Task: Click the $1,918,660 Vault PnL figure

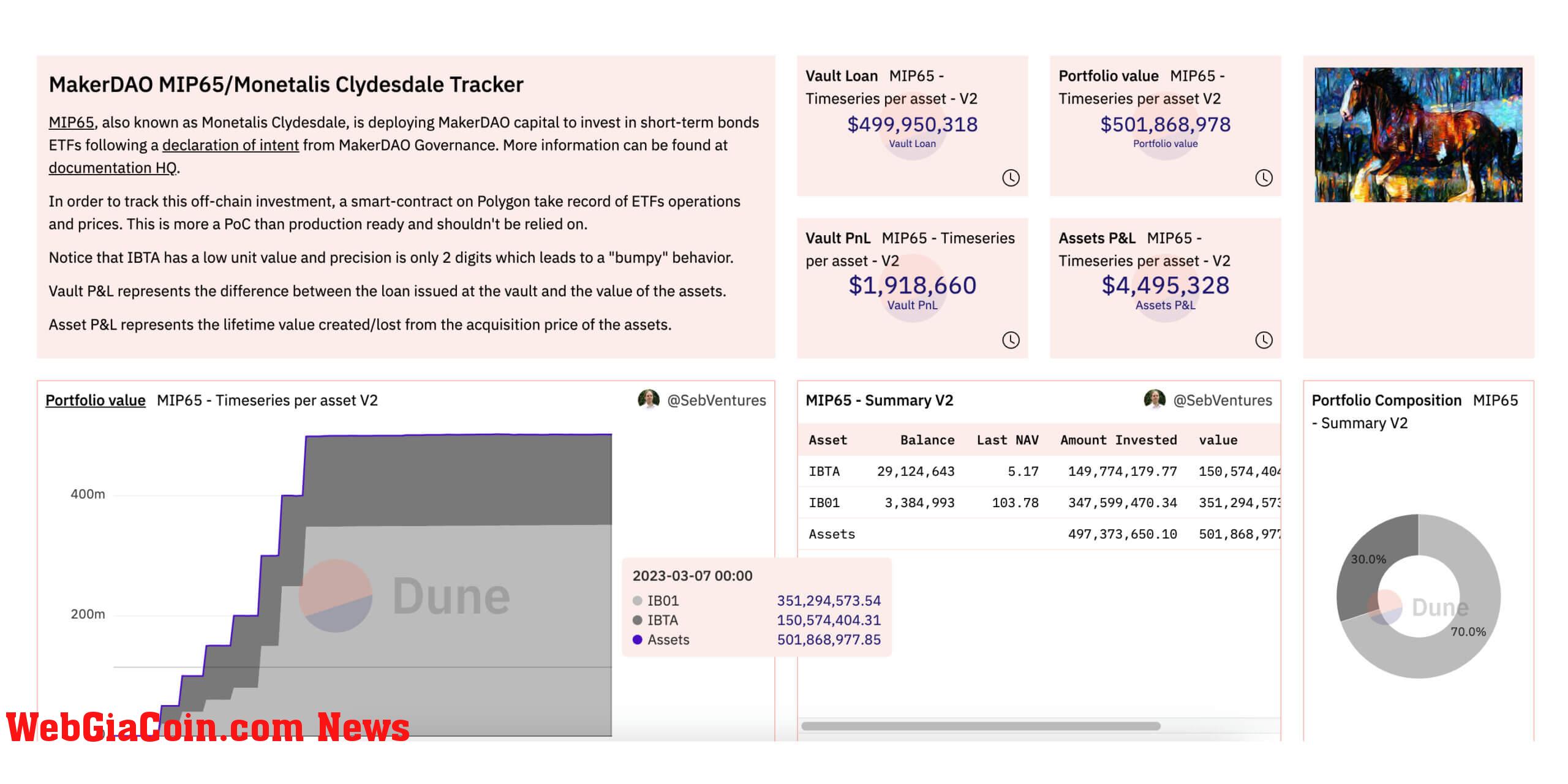Action: (912, 285)
